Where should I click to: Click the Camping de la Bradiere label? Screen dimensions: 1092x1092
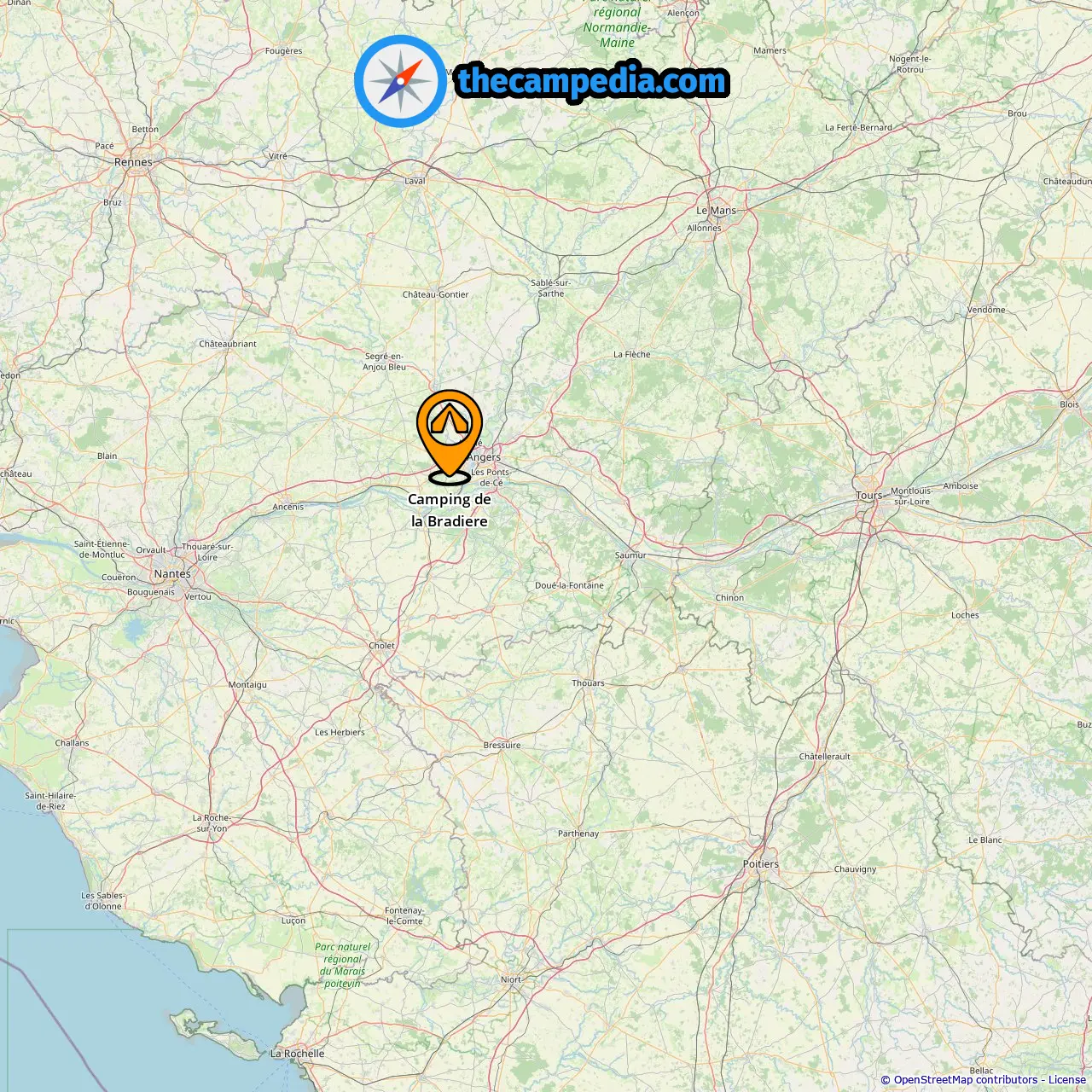(450, 510)
